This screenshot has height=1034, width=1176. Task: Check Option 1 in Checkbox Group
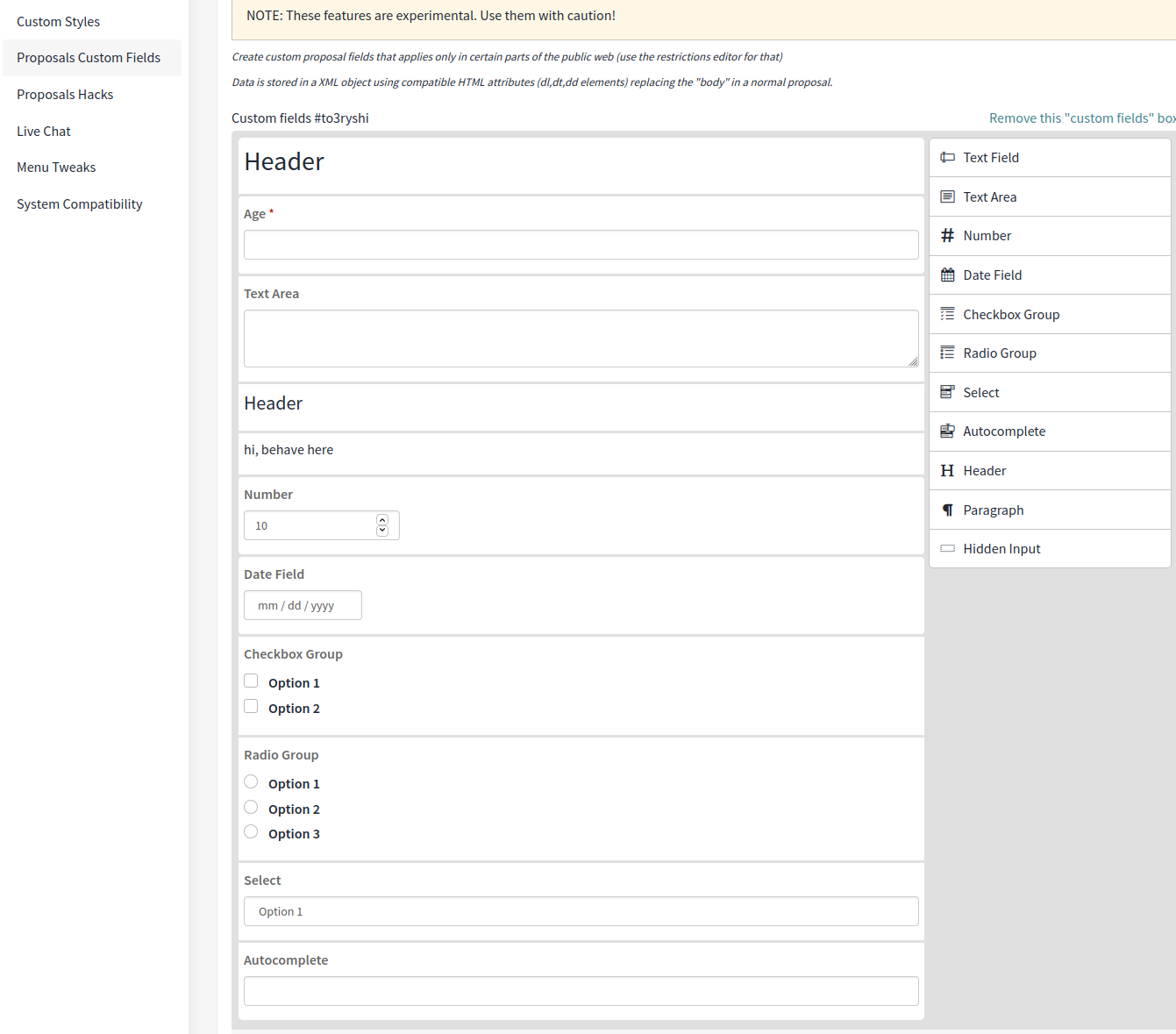[251, 681]
